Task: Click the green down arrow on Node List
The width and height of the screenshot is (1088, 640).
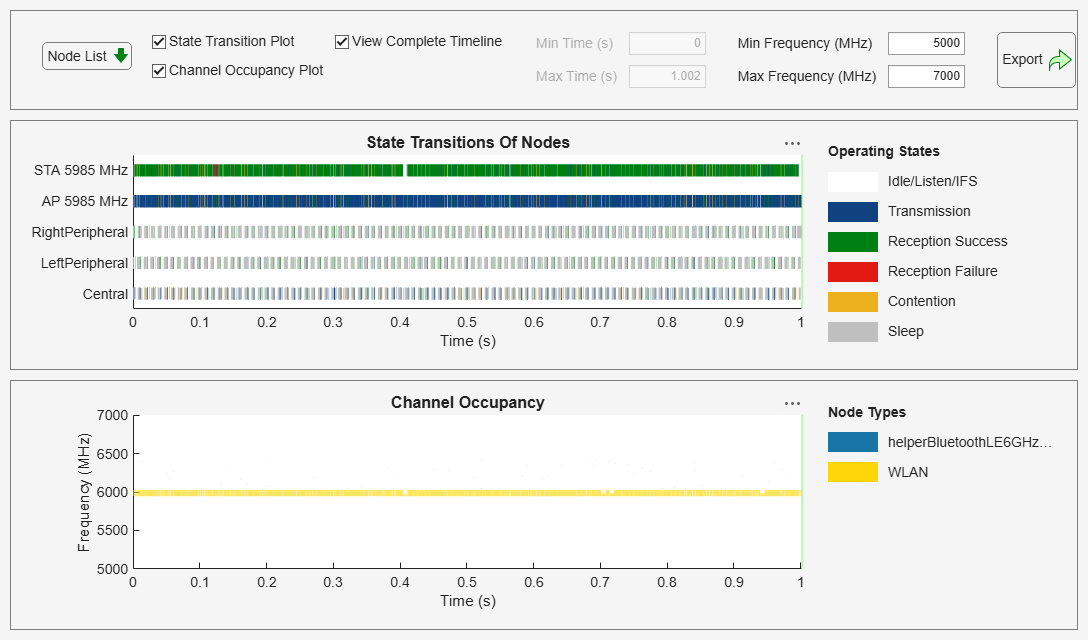Action: point(121,56)
